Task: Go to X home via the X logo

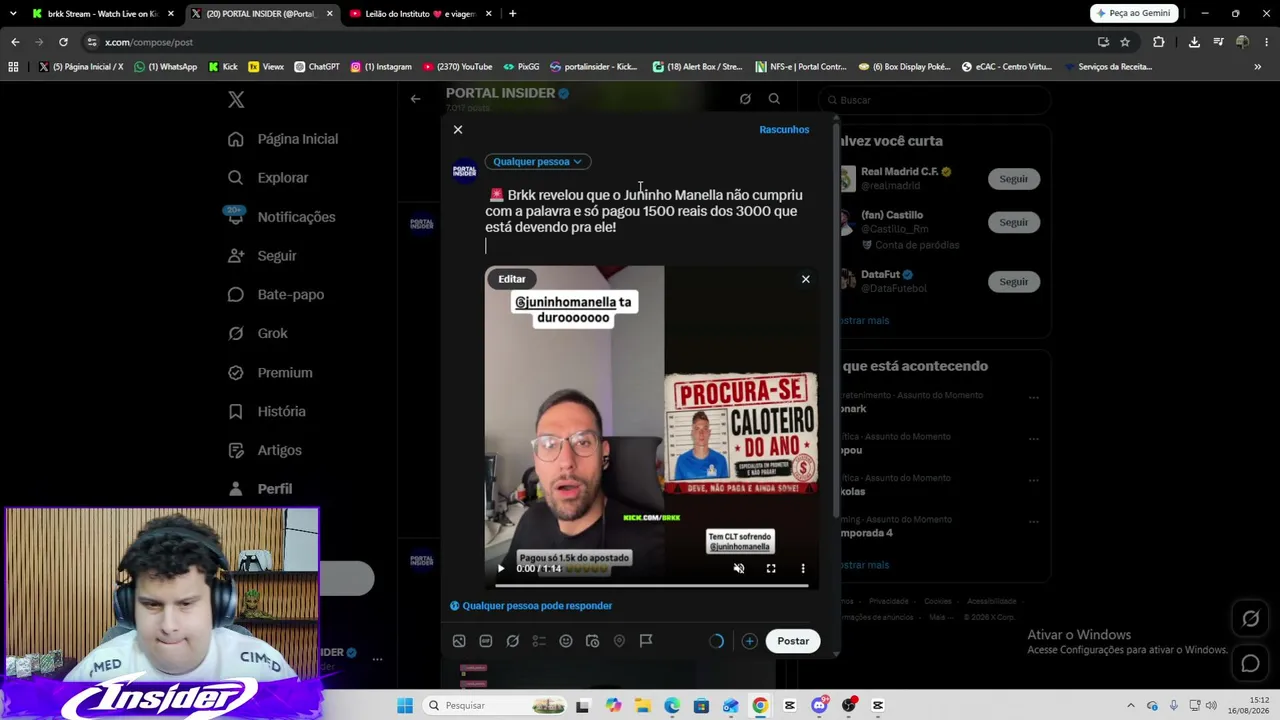Action: (236, 99)
